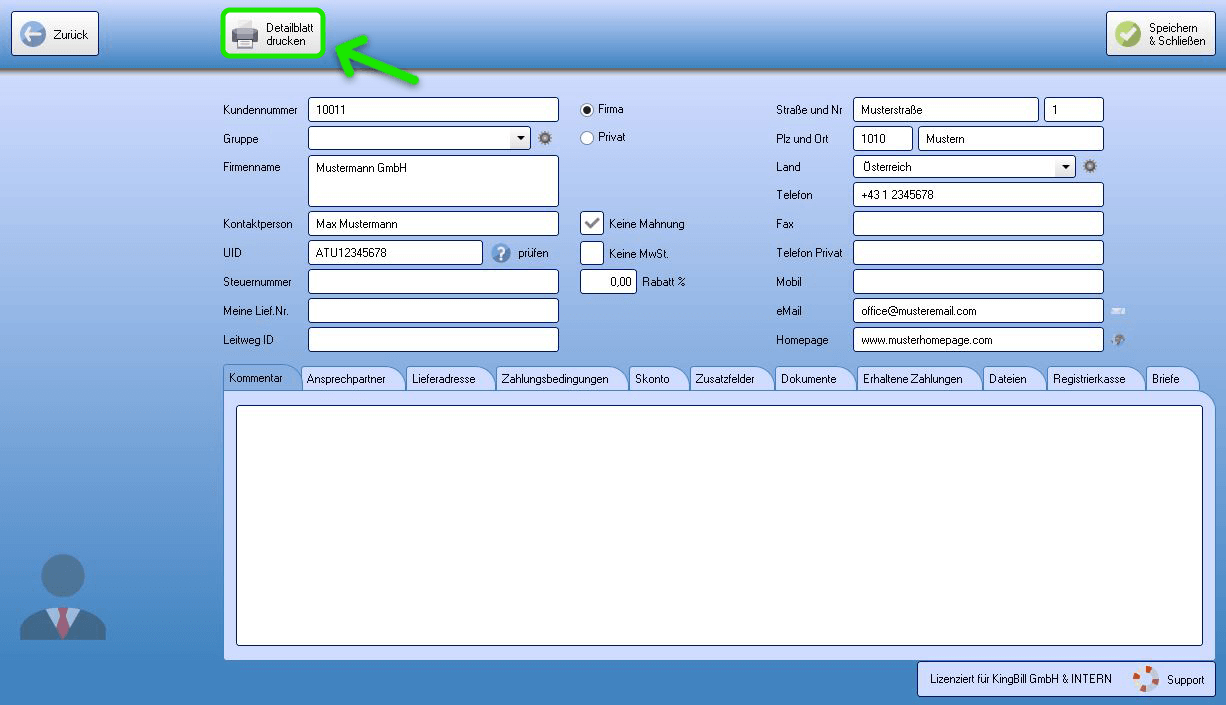The image size is (1226, 705).
Task: Open the Land dropdown showing Österreich
Action: 1065,167
